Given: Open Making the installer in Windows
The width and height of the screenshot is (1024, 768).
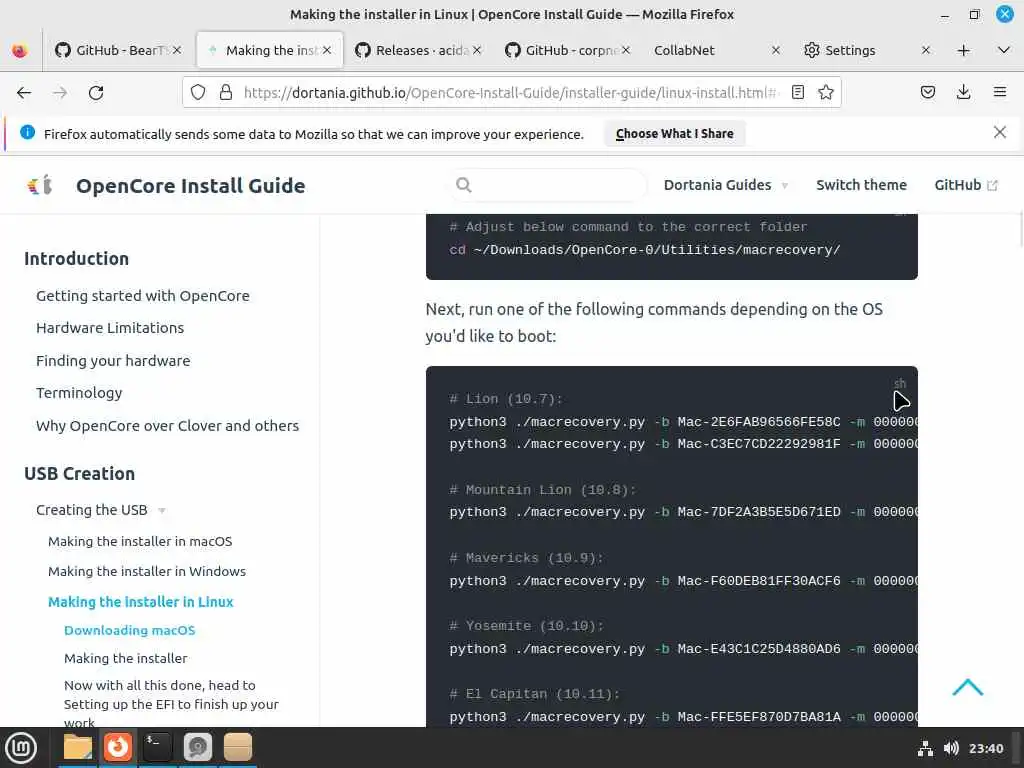Looking at the screenshot, I should [147, 571].
